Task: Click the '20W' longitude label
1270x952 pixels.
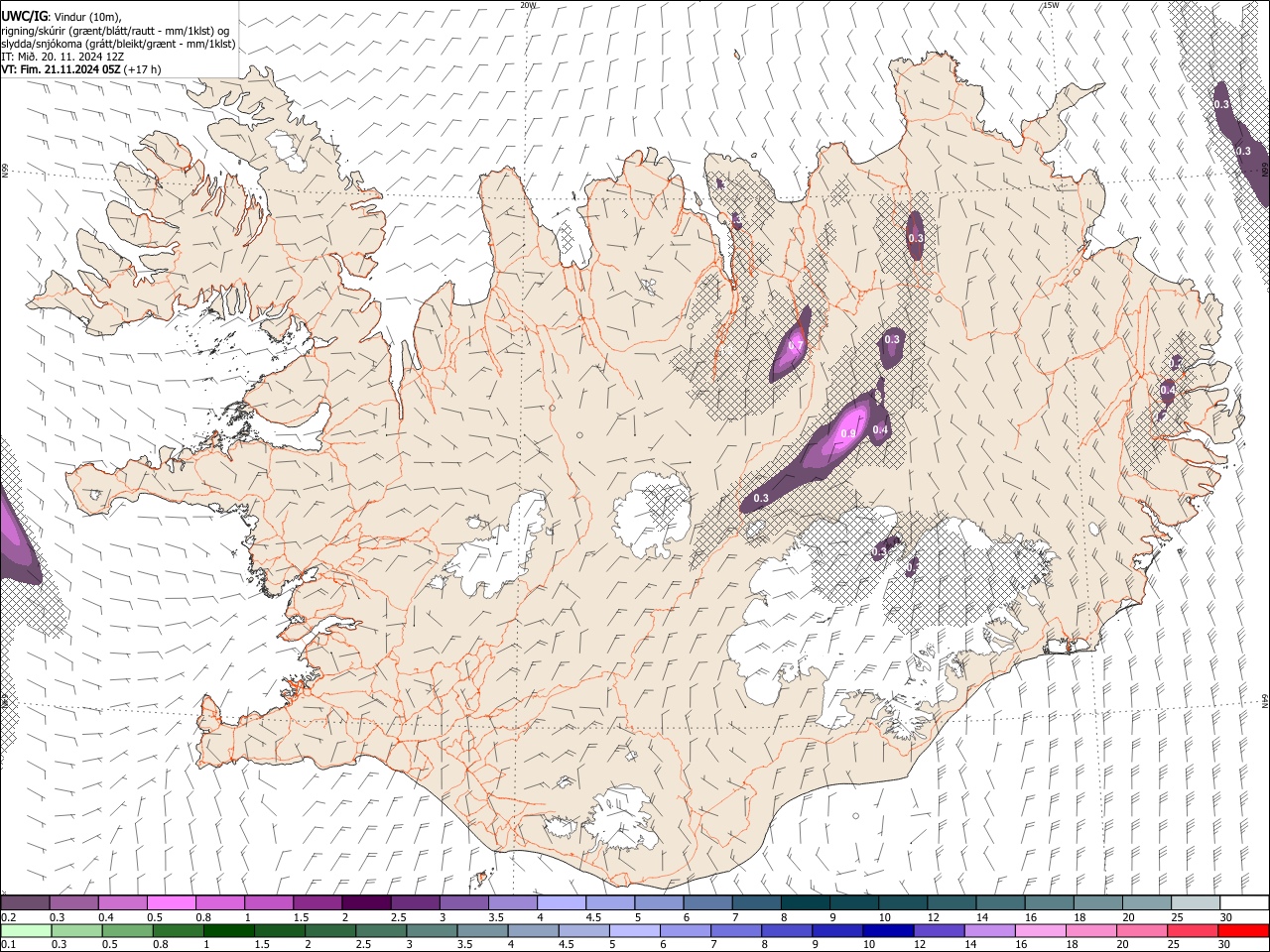Action: (x=528, y=5)
